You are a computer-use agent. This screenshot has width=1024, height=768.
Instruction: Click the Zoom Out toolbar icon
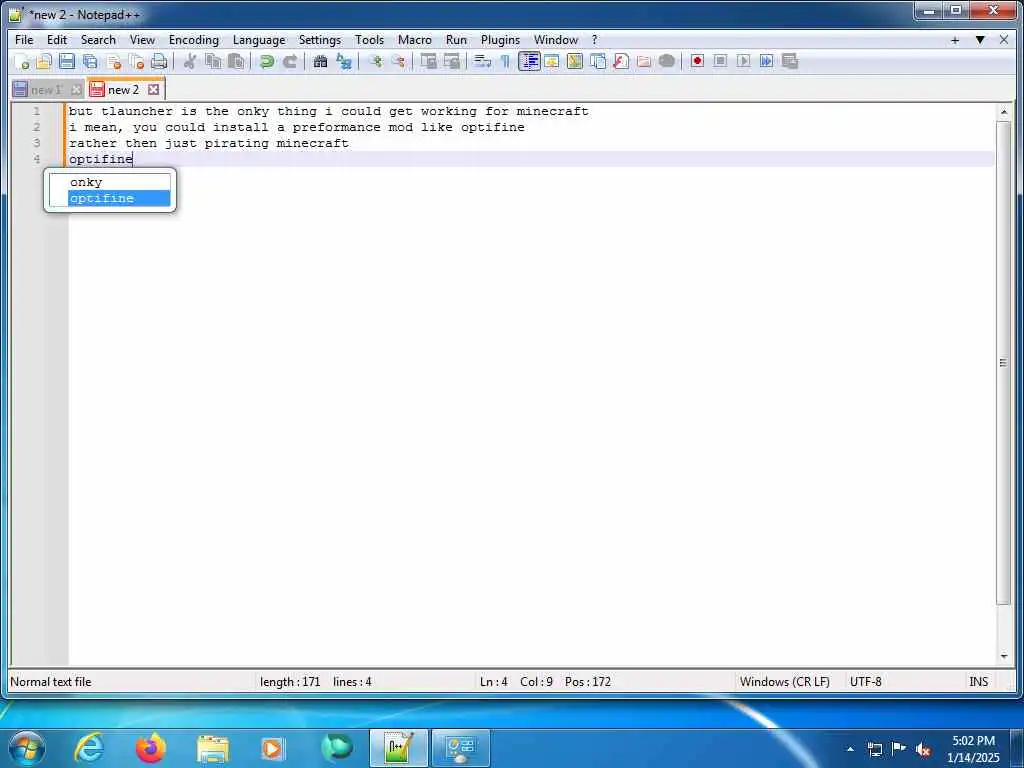397,61
